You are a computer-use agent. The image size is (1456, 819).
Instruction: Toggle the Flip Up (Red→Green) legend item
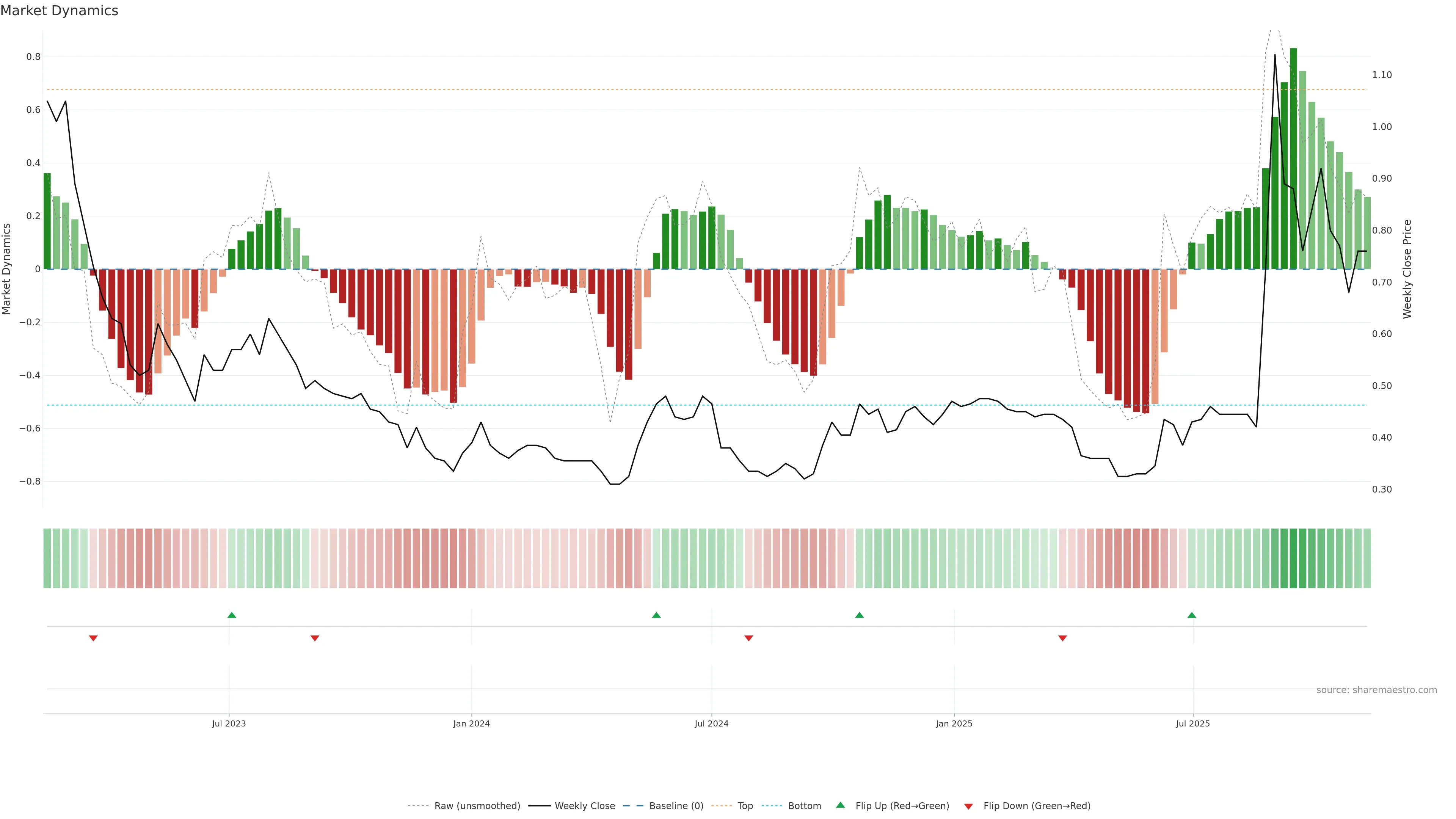[x=902, y=806]
